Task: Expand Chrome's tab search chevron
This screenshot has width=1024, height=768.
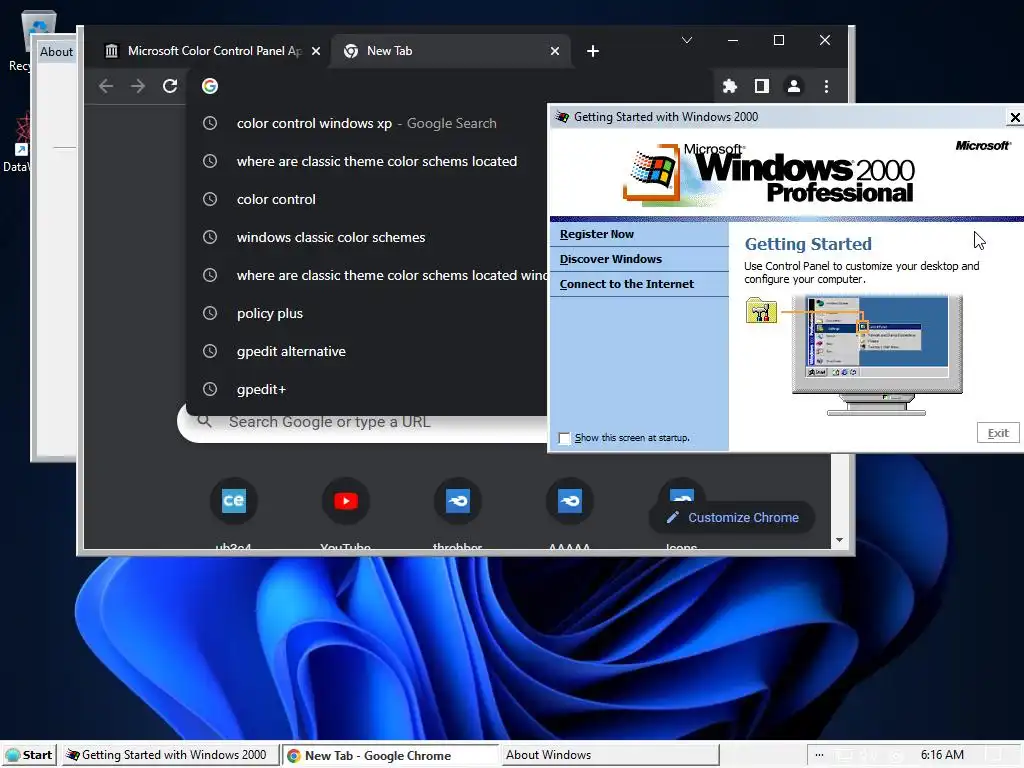Action: pos(686,40)
